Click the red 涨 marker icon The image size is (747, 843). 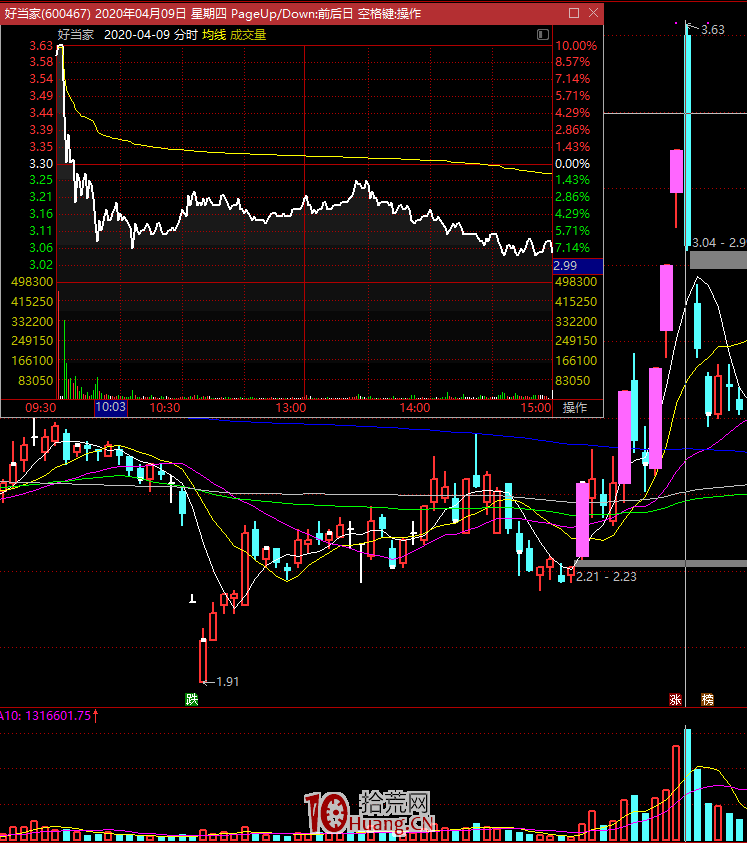[x=675, y=699]
